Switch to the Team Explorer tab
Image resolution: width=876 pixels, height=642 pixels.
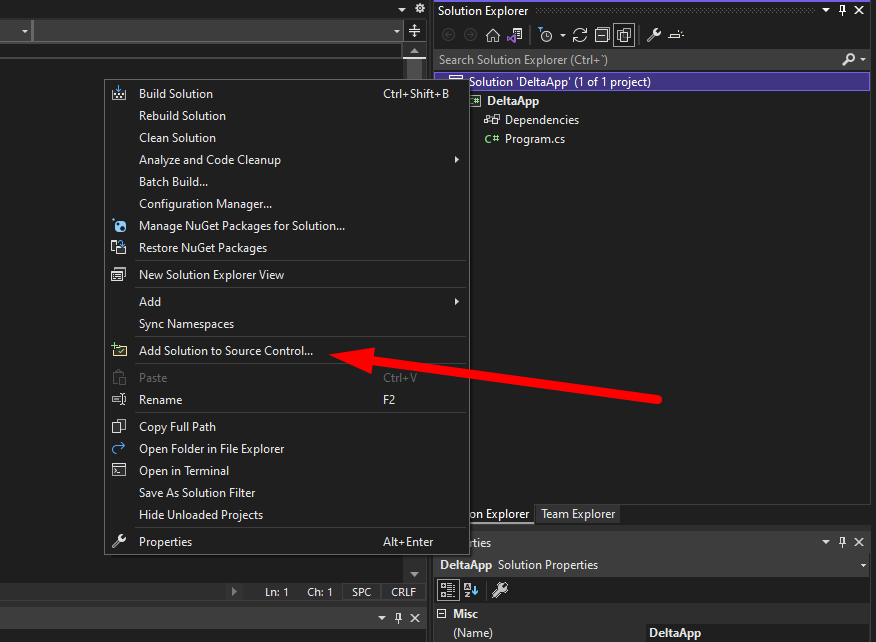pyautogui.click(x=578, y=514)
